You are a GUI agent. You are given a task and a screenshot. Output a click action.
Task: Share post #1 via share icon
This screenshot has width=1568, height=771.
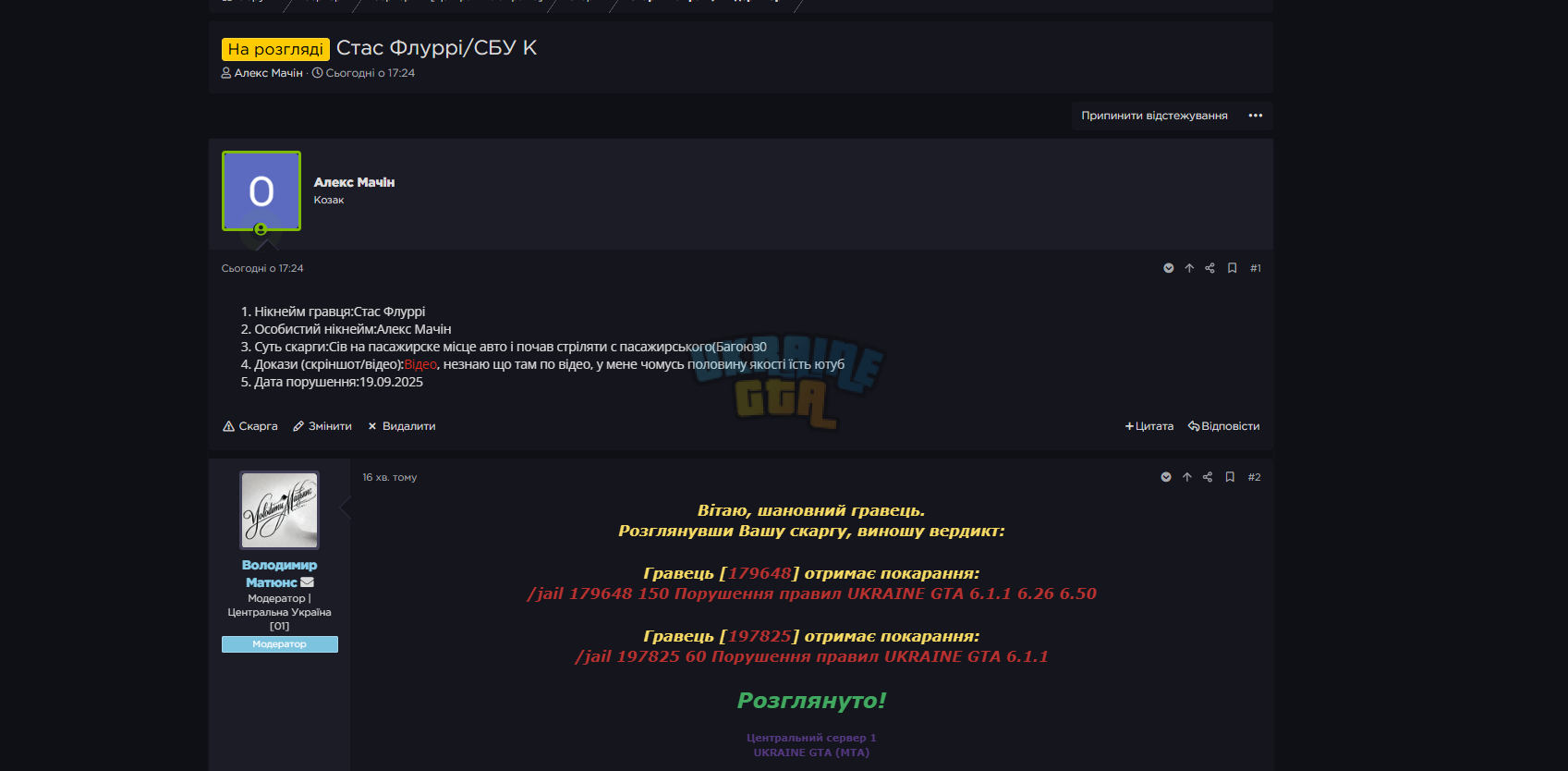coord(1209,268)
